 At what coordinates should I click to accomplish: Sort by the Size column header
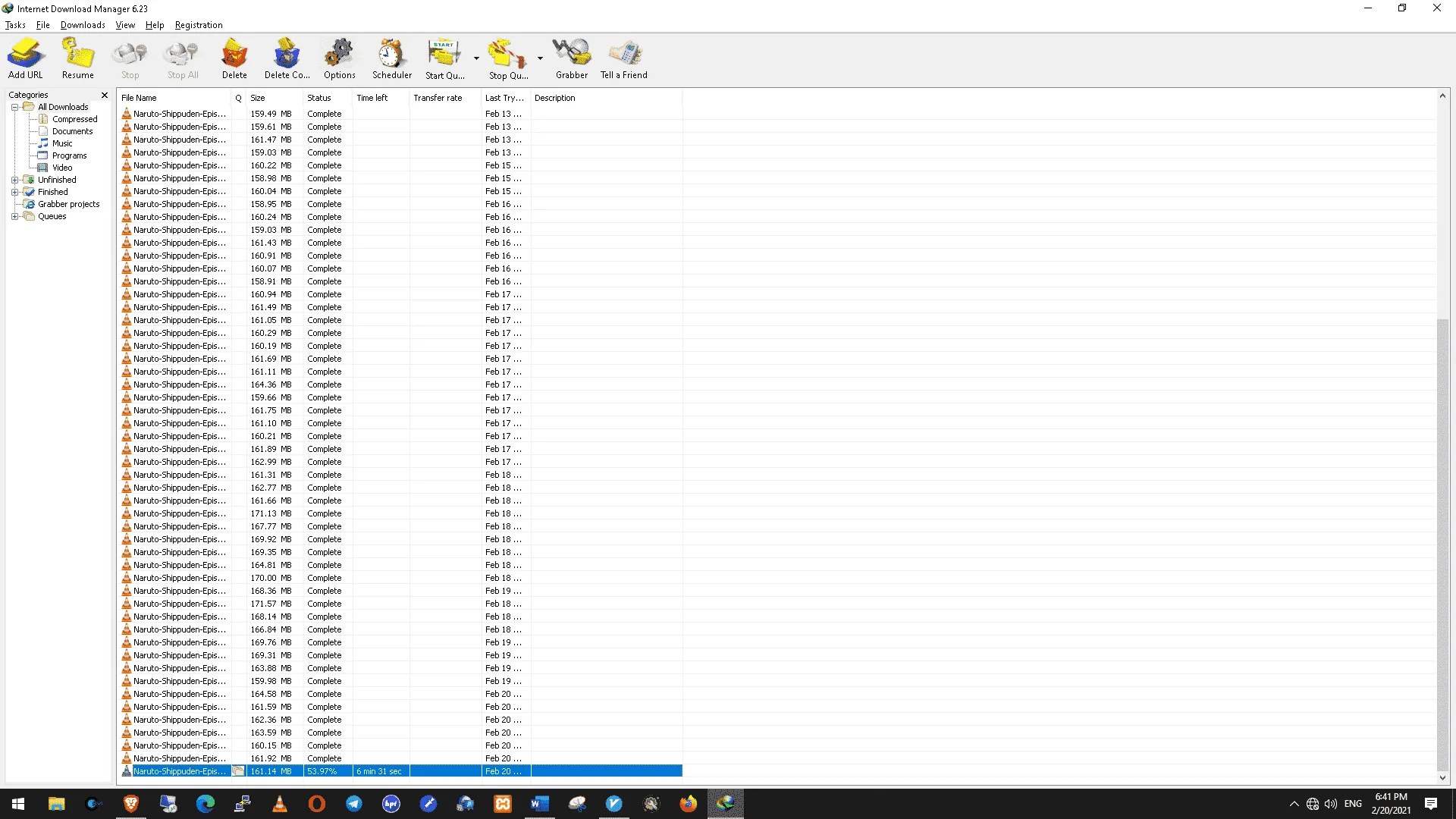pos(275,98)
